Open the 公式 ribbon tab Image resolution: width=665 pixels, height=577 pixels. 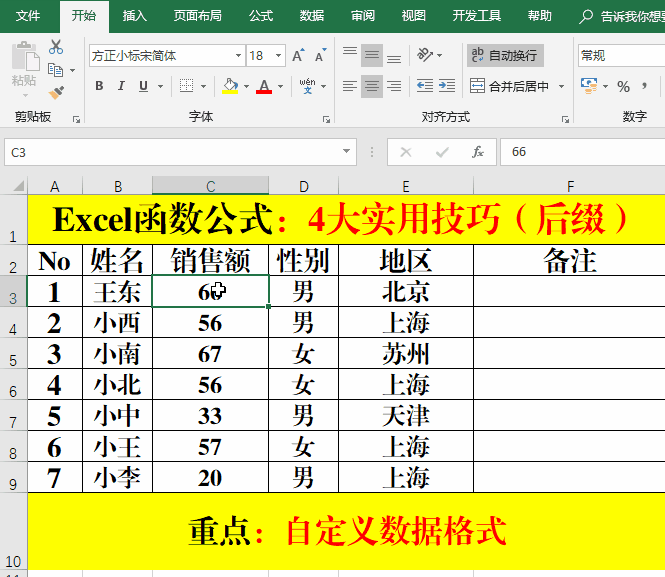(260, 16)
